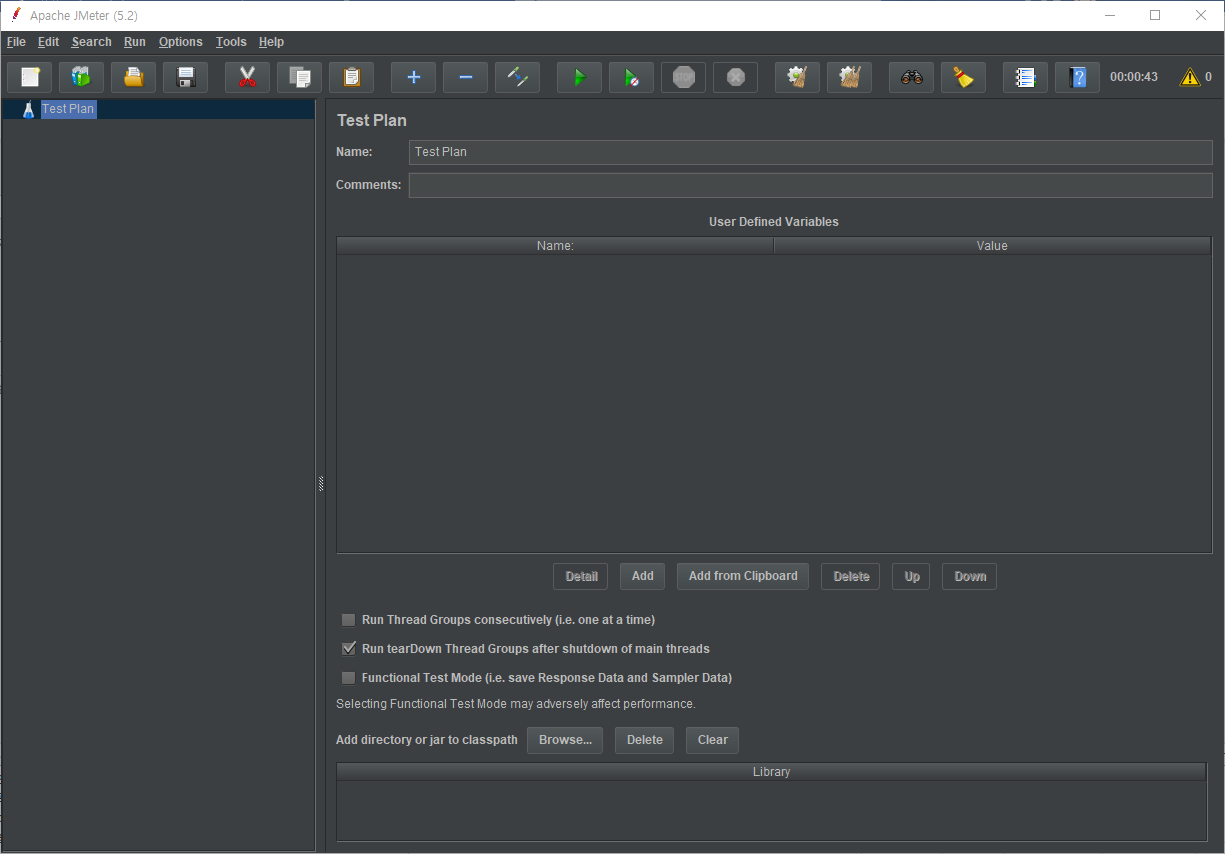The width and height of the screenshot is (1225, 854).
Task: Create a new test plan with New icon
Action: 30,77
